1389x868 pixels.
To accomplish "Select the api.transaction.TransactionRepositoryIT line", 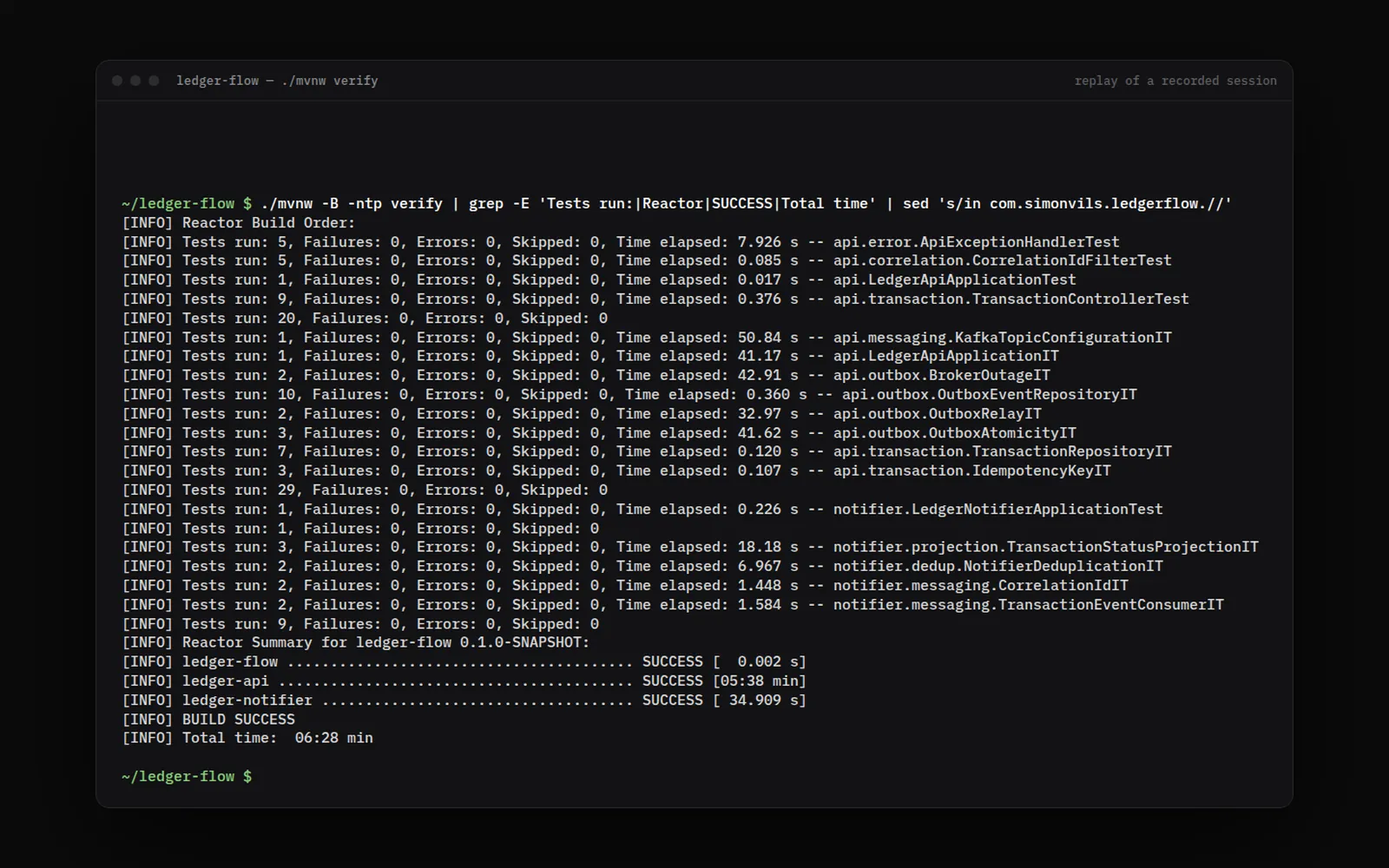I will point(647,451).
